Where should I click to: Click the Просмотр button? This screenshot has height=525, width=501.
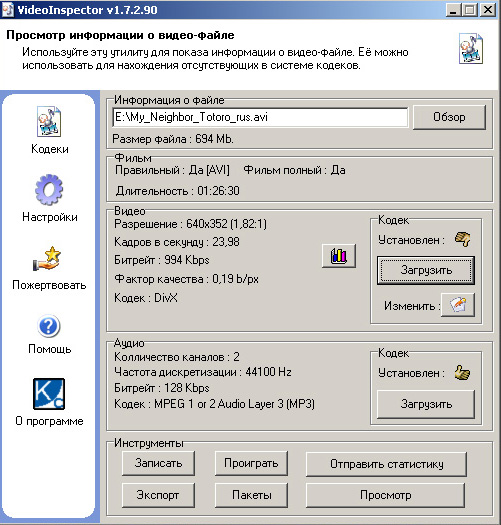[x=385, y=495]
